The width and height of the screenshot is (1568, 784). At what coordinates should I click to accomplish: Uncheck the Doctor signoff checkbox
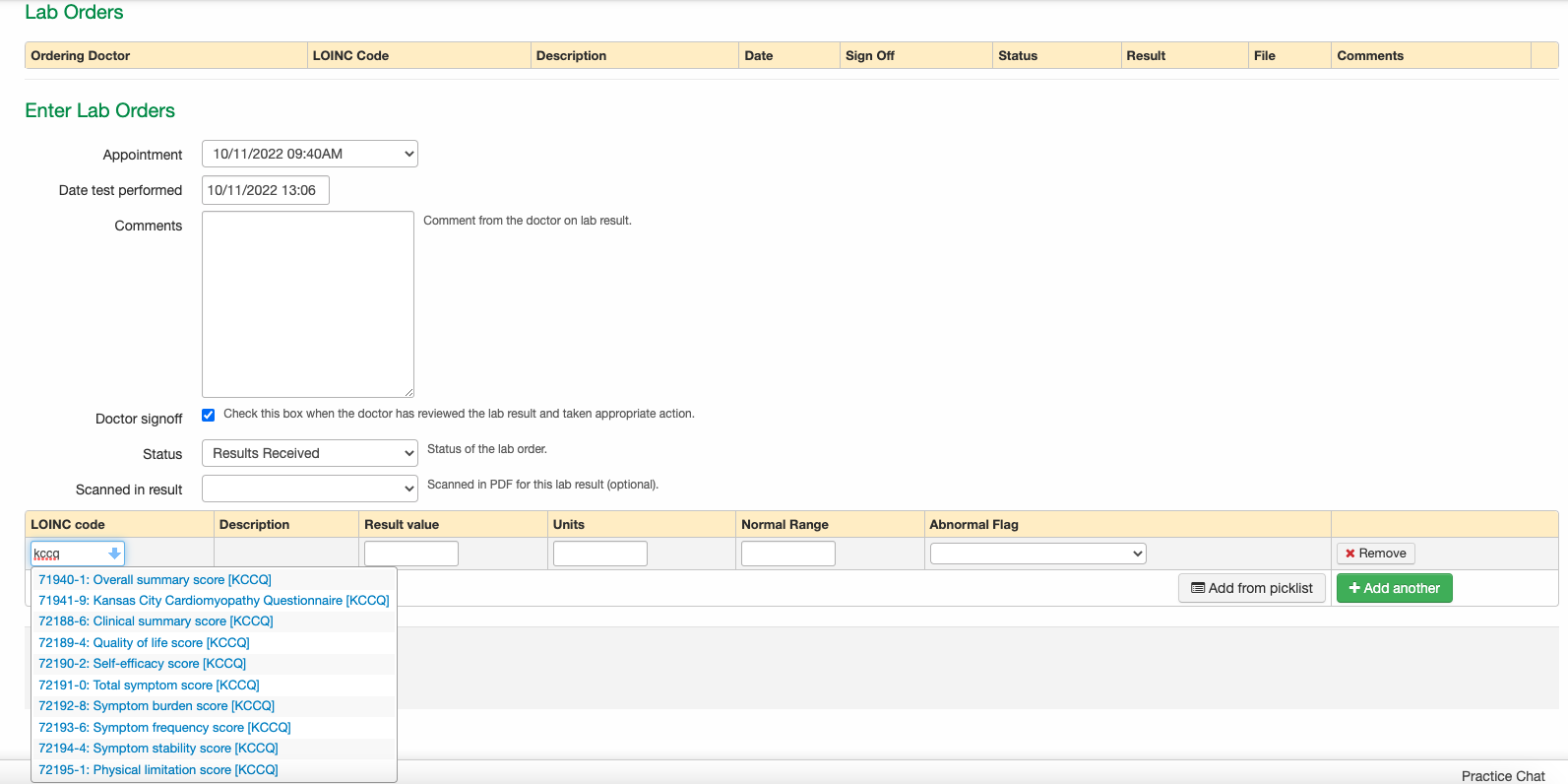tap(208, 415)
